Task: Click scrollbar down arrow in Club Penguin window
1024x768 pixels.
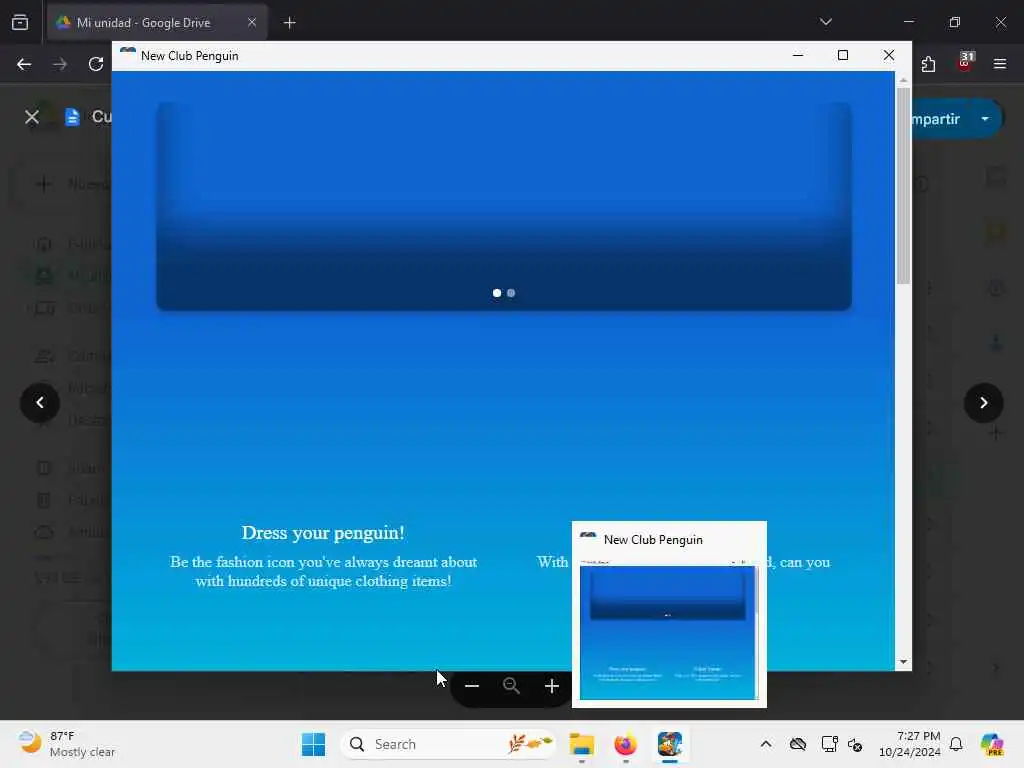Action: (x=903, y=662)
